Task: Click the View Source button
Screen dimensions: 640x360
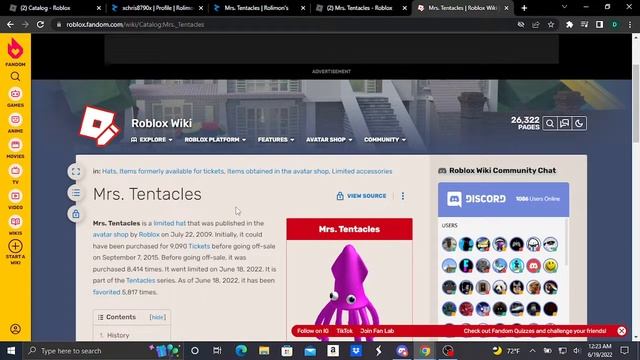Action: (x=361, y=196)
